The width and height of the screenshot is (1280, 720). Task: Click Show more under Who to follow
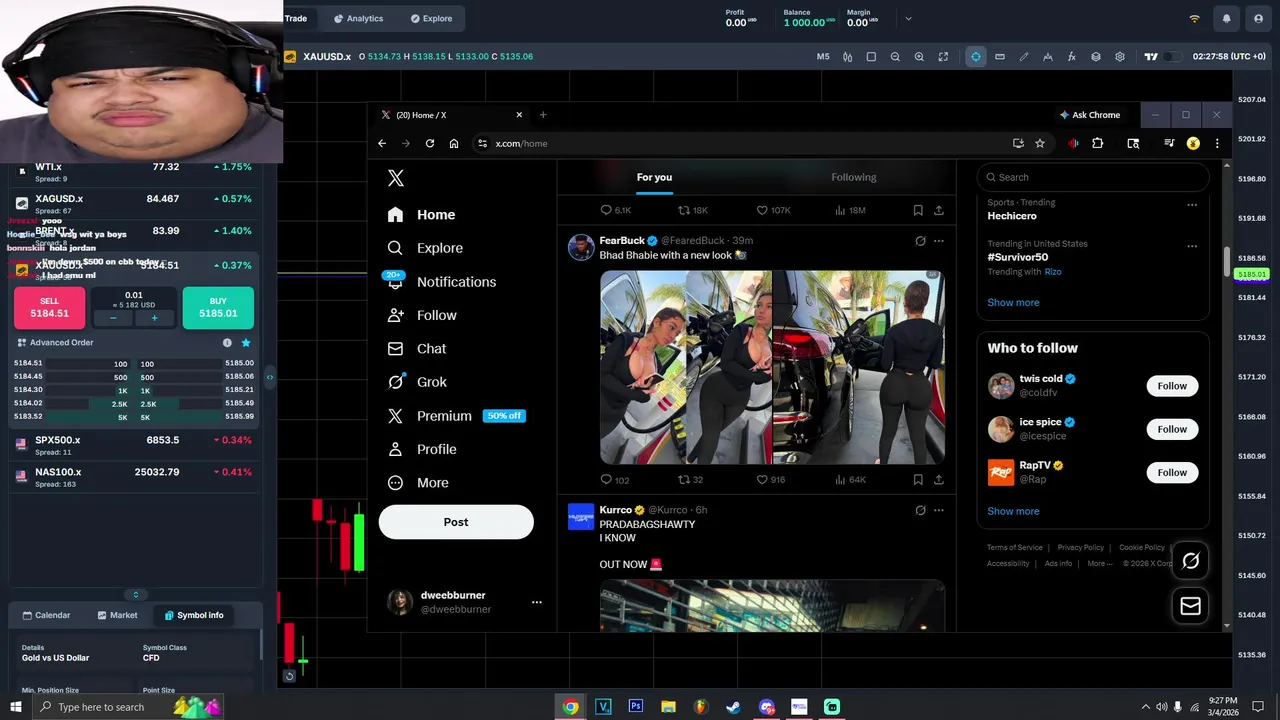[1013, 511]
